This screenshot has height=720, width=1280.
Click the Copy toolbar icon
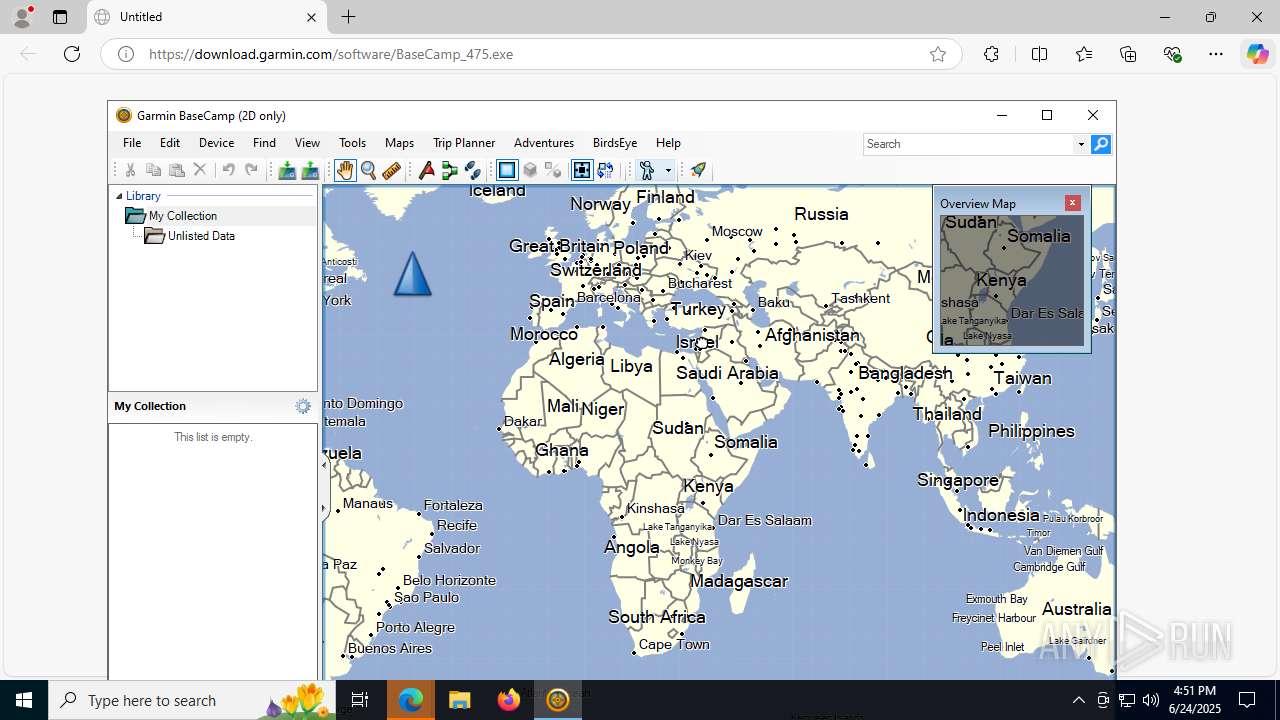click(153, 170)
